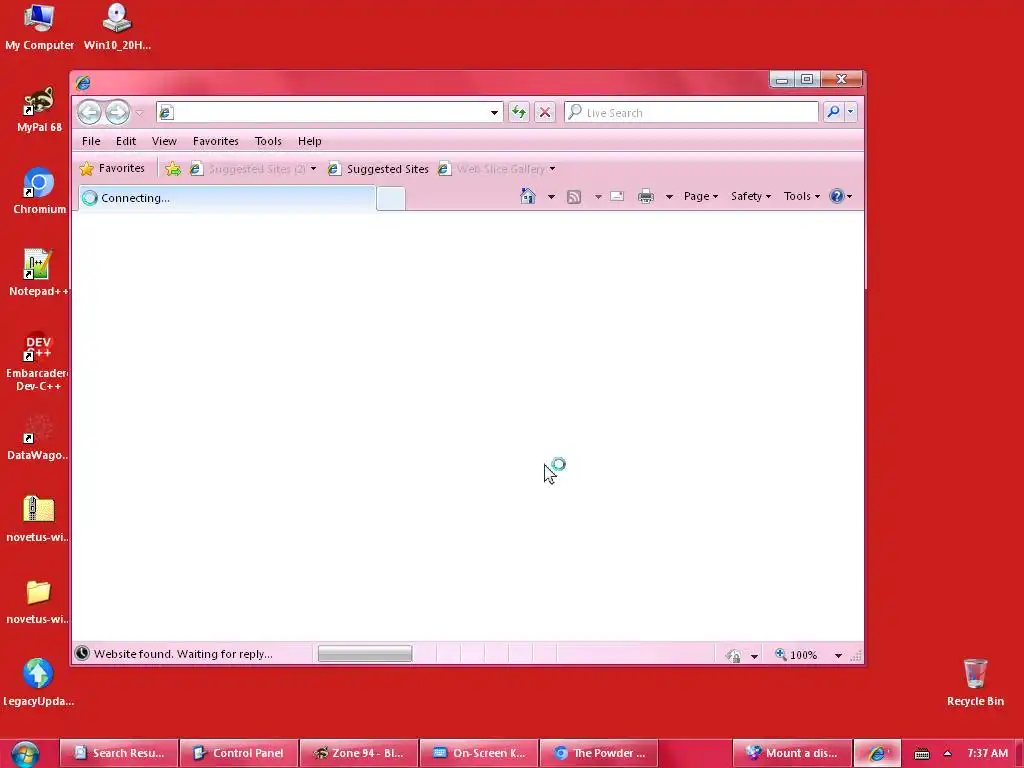Viewport: 1024px width, 768px height.
Task: Select the MyPal 68 desktop shortcut
Action: [x=39, y=110]
